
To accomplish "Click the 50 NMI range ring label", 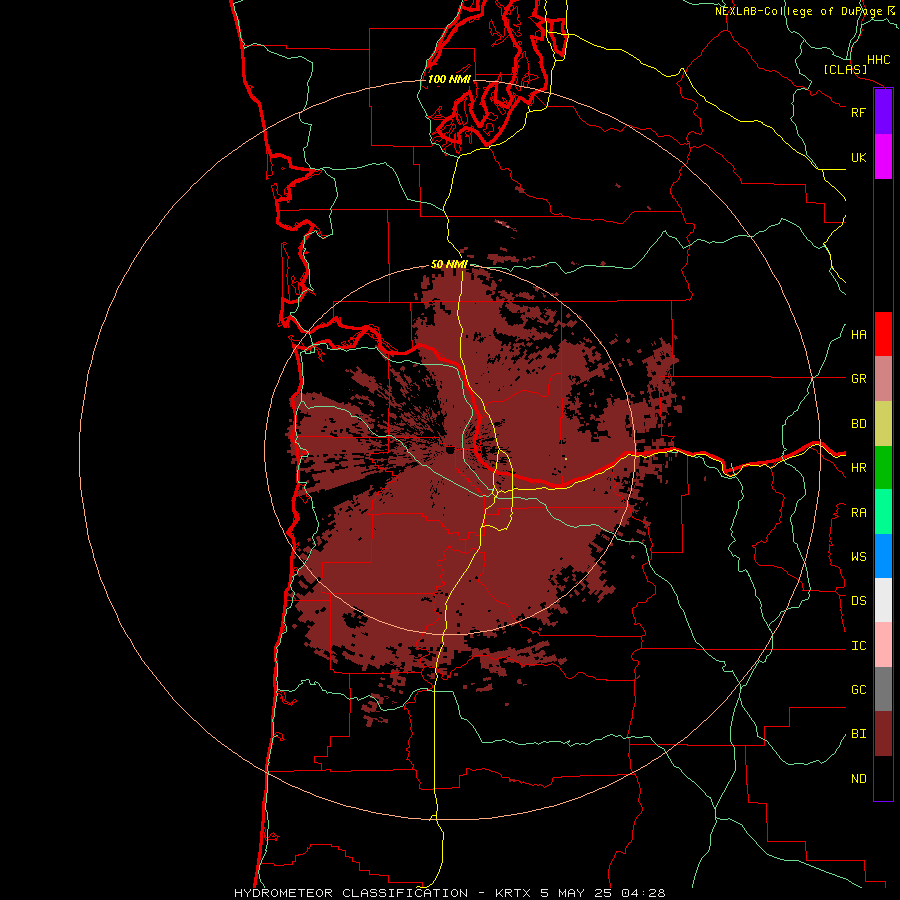I will 449,264.
